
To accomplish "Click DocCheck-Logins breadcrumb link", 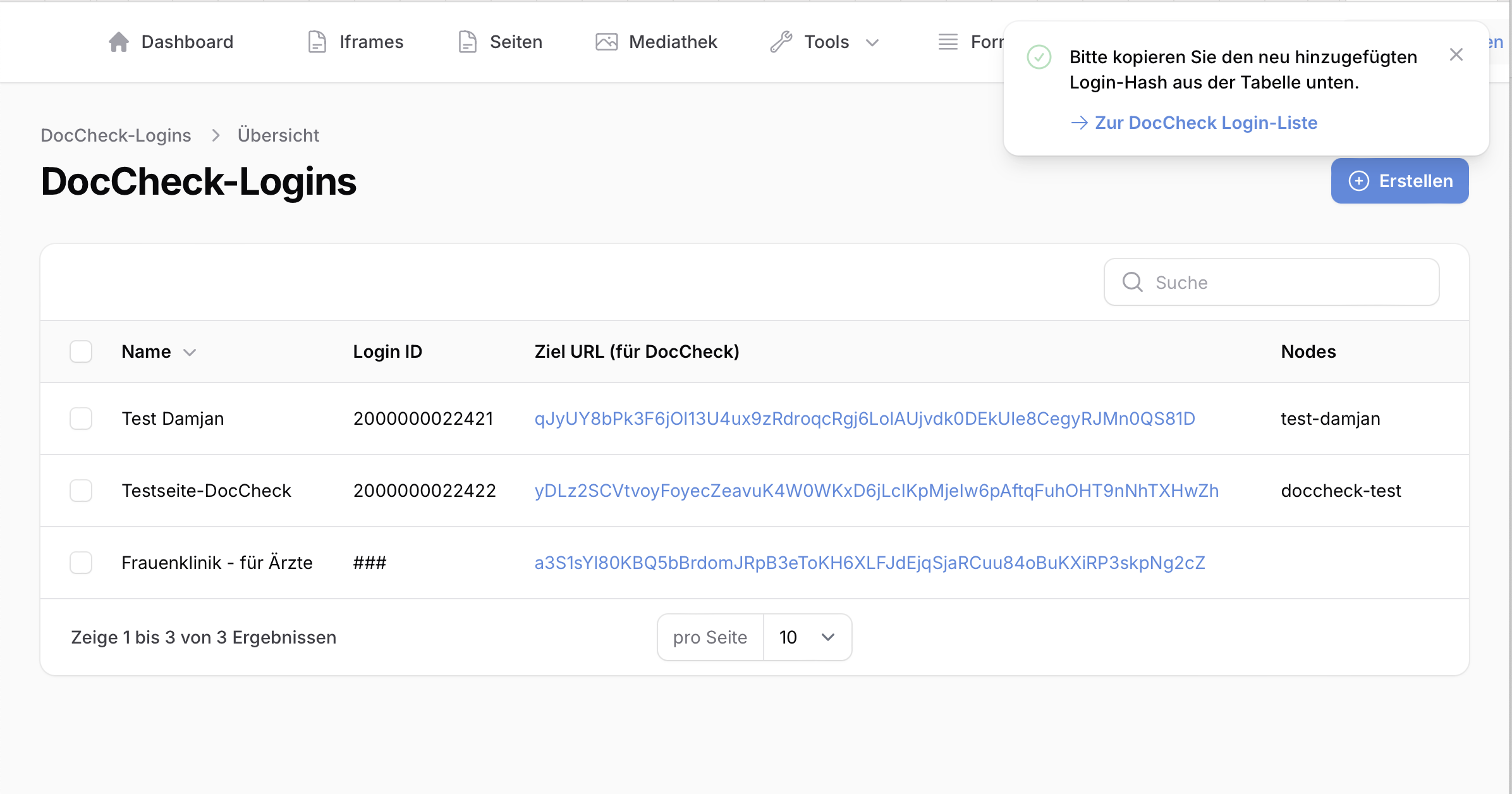I will pos(116,135).
